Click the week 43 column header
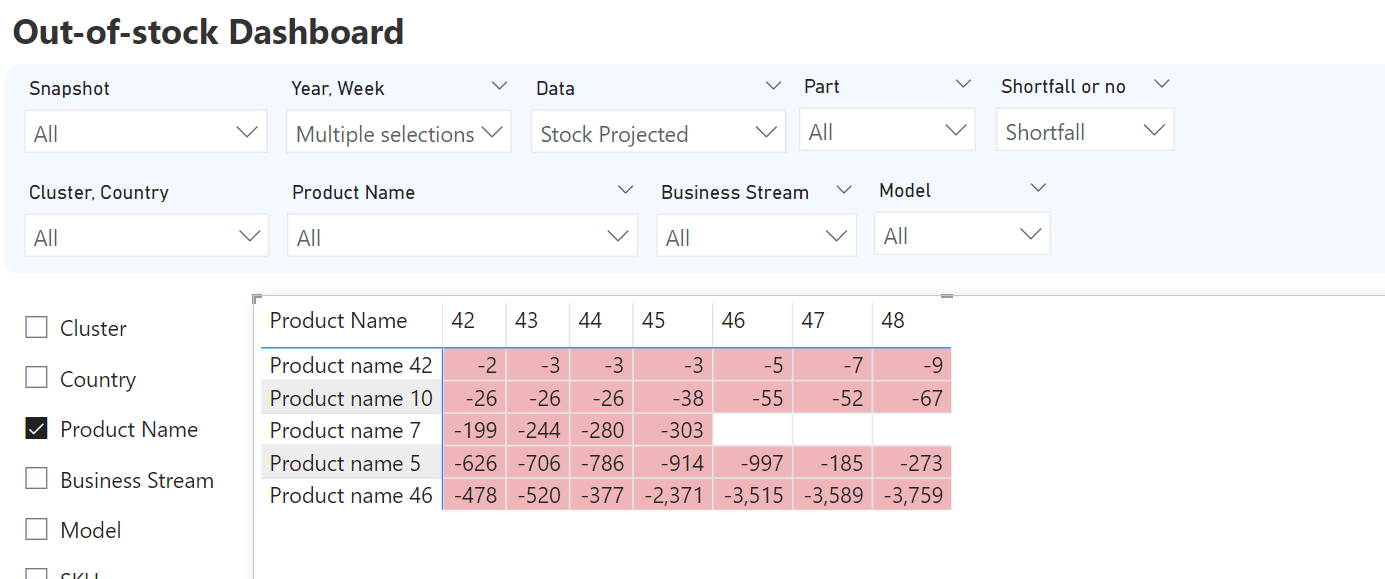1385x579 pixels. [538, 321]
